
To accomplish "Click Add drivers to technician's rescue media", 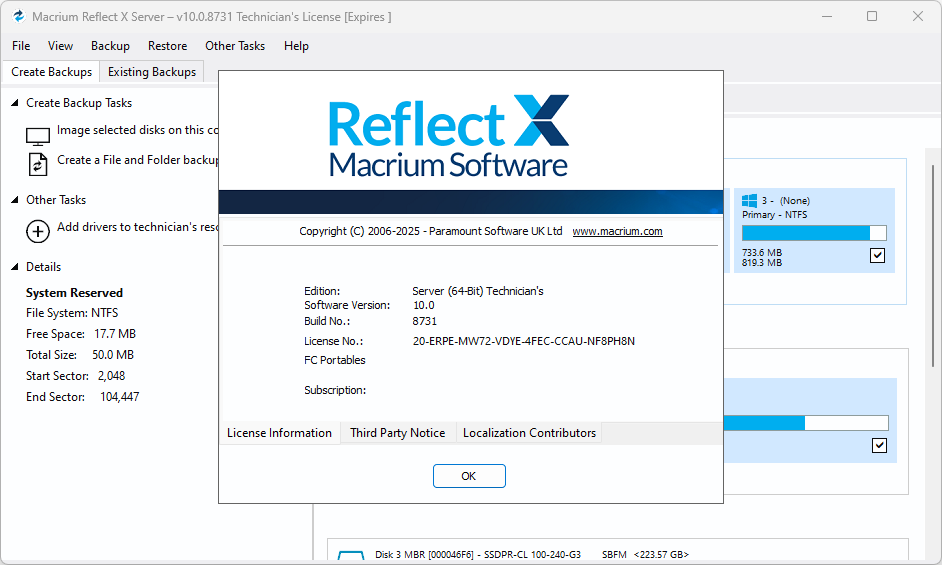I will 138,227.
